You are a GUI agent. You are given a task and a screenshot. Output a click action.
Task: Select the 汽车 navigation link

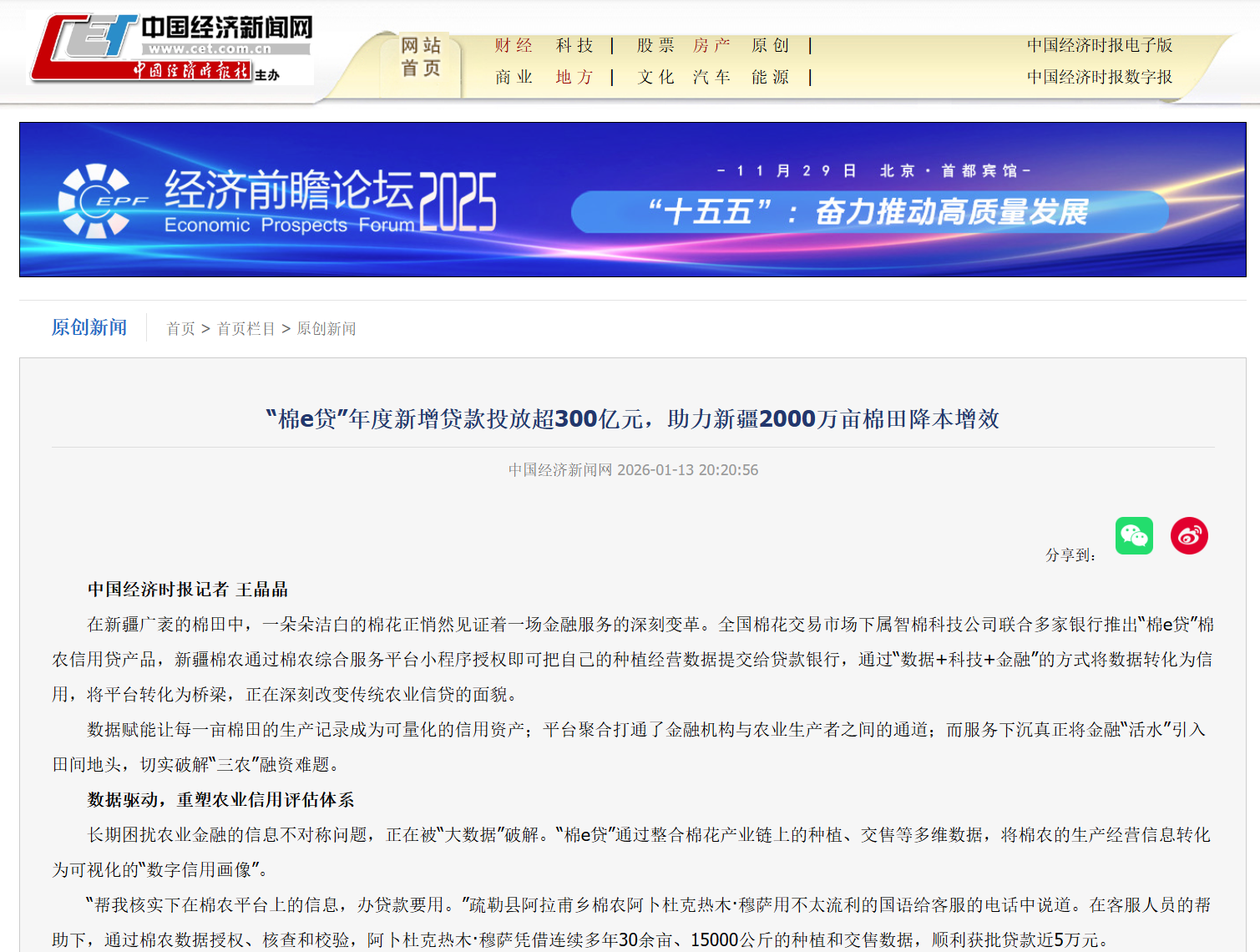pyautogui.click(x=711, y=77)
